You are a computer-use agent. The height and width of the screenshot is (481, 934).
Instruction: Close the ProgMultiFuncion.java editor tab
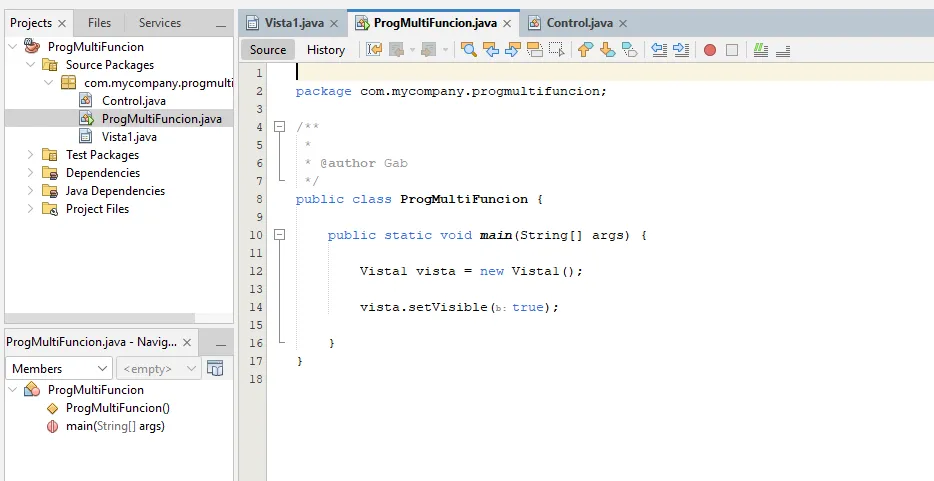507,24
